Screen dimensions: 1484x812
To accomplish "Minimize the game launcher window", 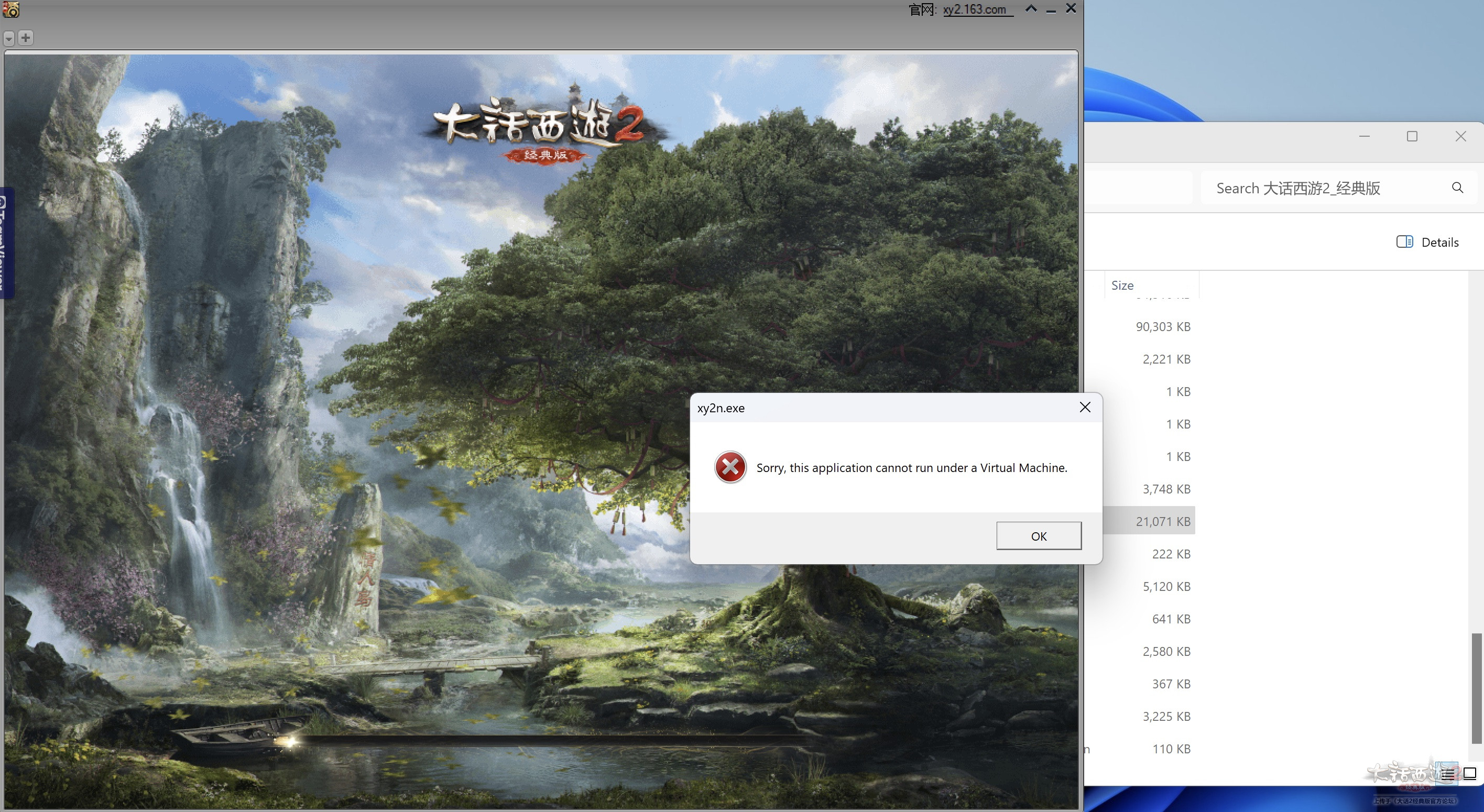I will point(1051,10).
